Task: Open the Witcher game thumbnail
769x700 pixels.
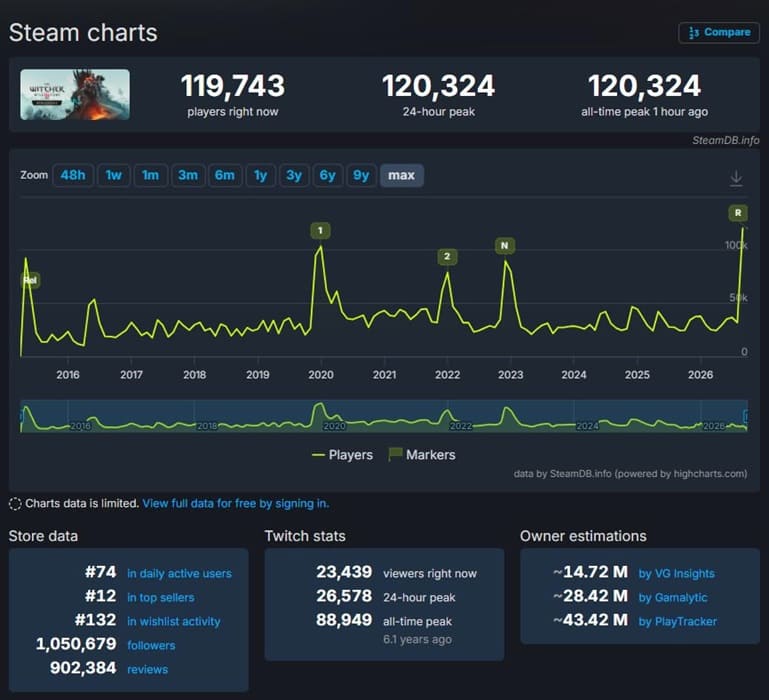Action: click(75, 95)
